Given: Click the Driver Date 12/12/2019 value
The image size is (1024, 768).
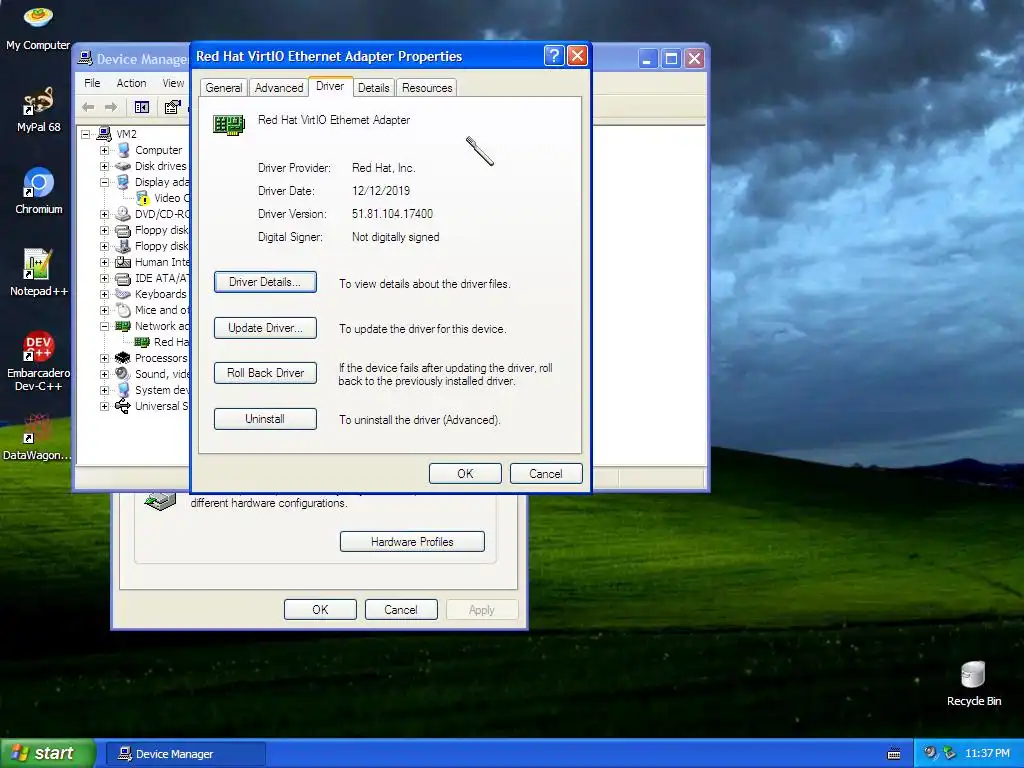Looking at the screenshot, I should click(381, 191).
